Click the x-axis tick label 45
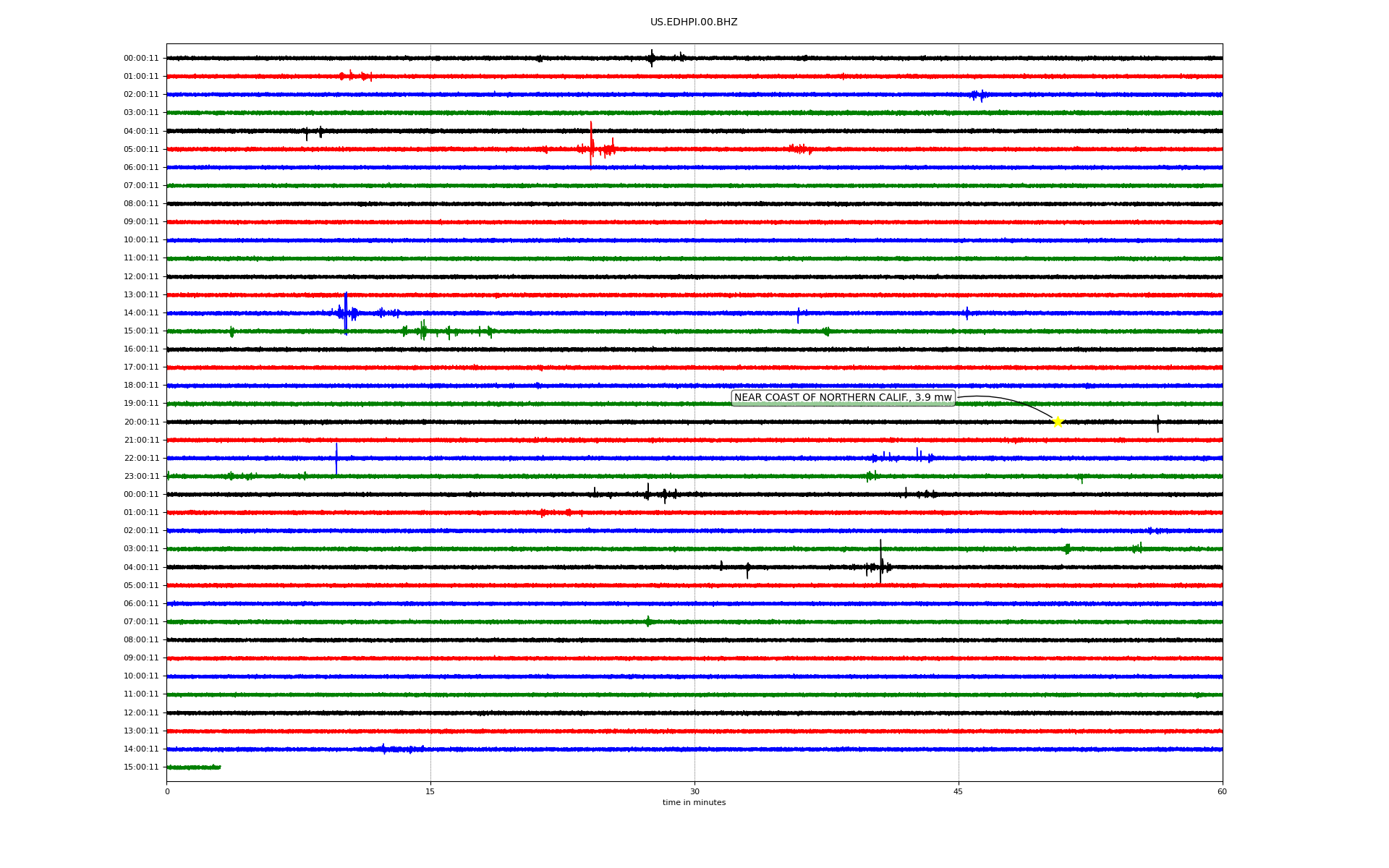The width and height of the screenshot is (1389, 868). tap(959, 791)
